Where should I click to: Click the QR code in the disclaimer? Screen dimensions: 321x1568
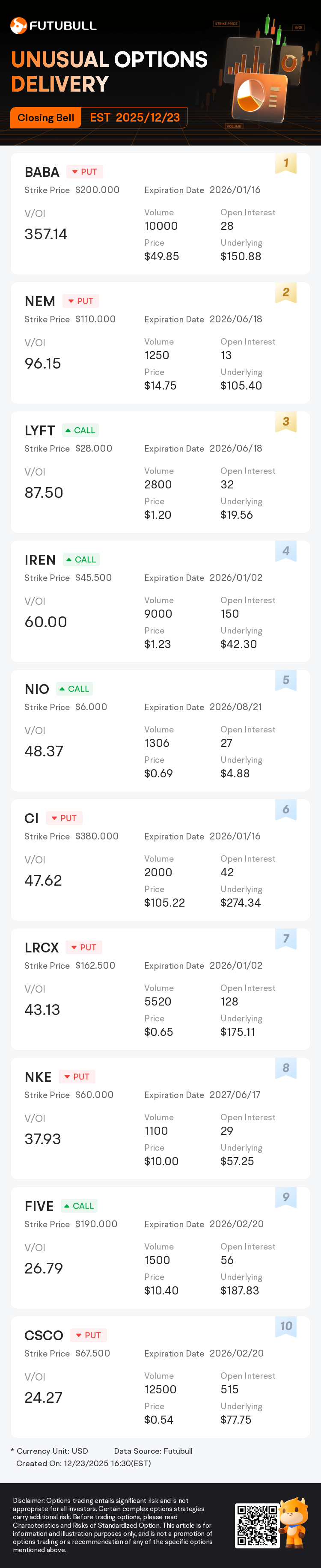click(x=257, y=1525)
